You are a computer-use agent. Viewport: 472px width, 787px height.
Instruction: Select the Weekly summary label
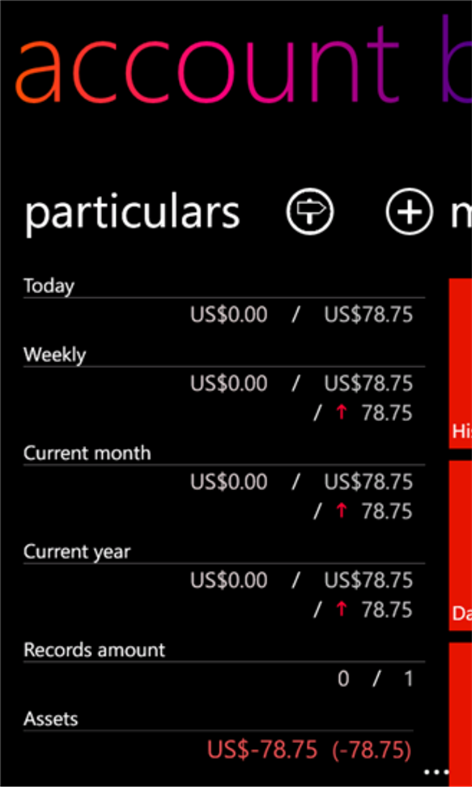click(x=55, y=355)
